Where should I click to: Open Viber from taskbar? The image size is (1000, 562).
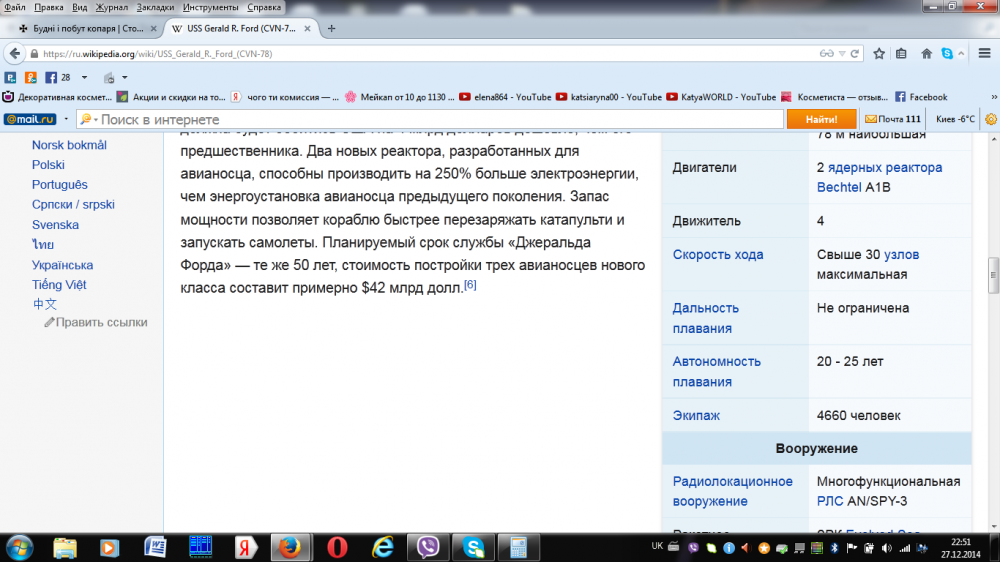[x=428, y=547]
